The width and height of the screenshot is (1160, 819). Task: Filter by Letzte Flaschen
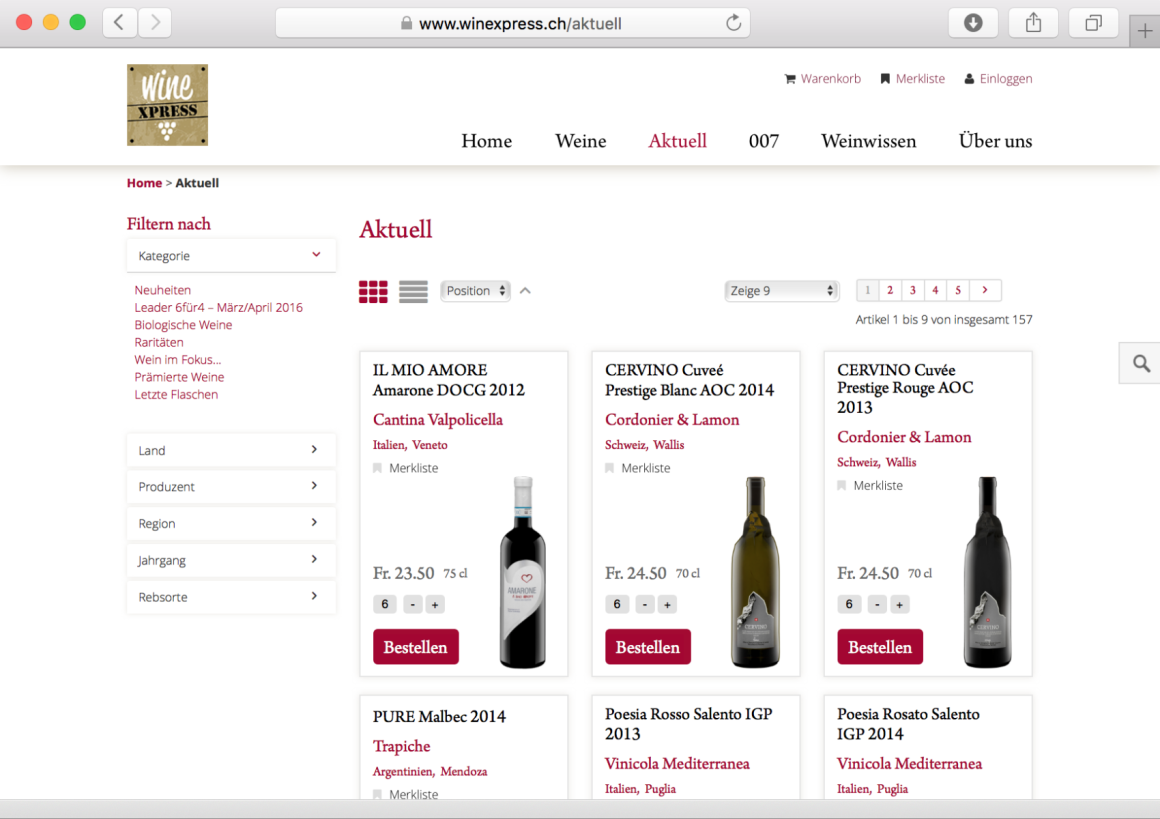pyautogui.click(x=176, y=394)
